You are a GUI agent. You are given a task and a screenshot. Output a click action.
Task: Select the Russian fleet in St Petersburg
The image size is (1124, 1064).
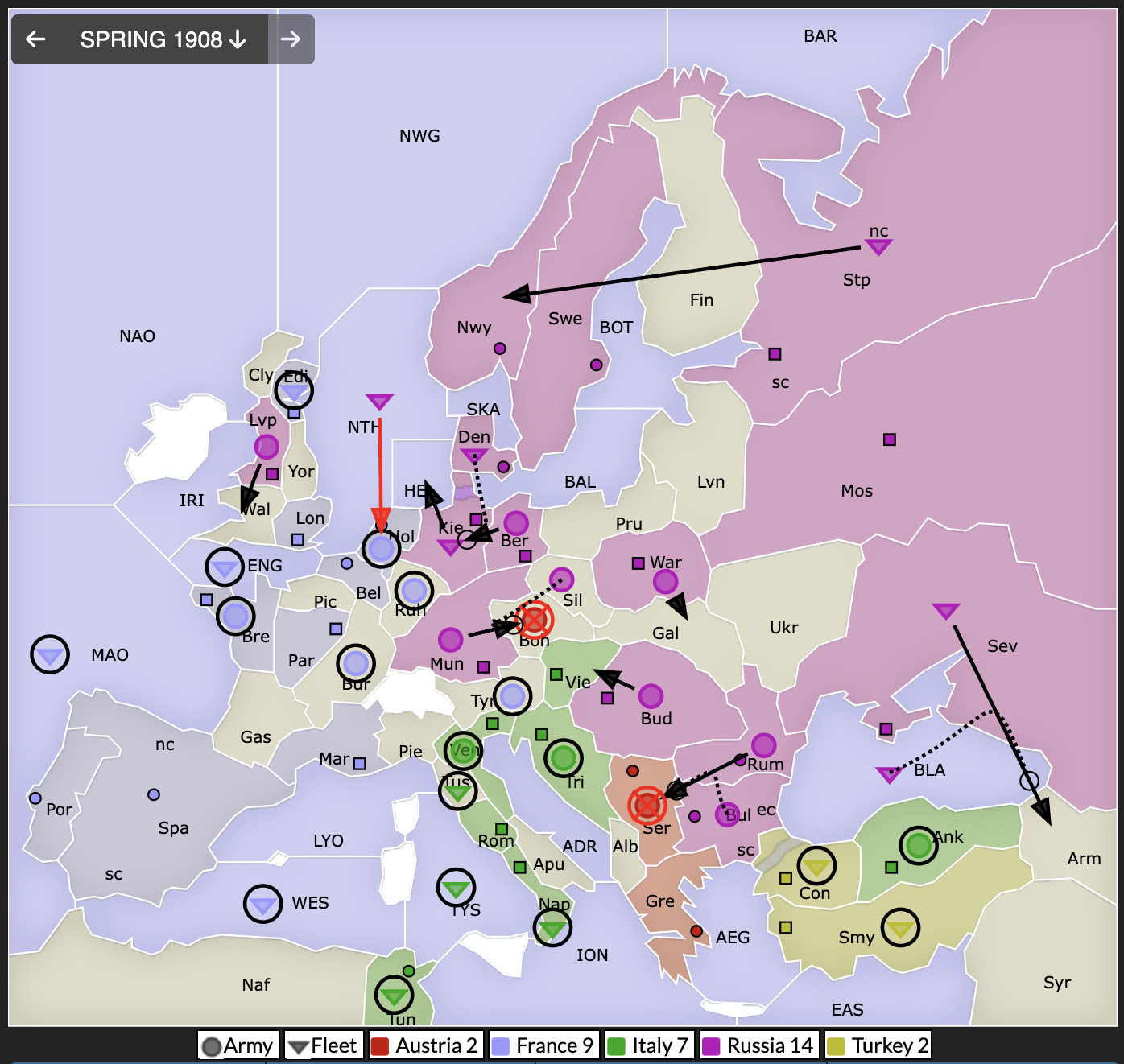click(x=878, y=247)
